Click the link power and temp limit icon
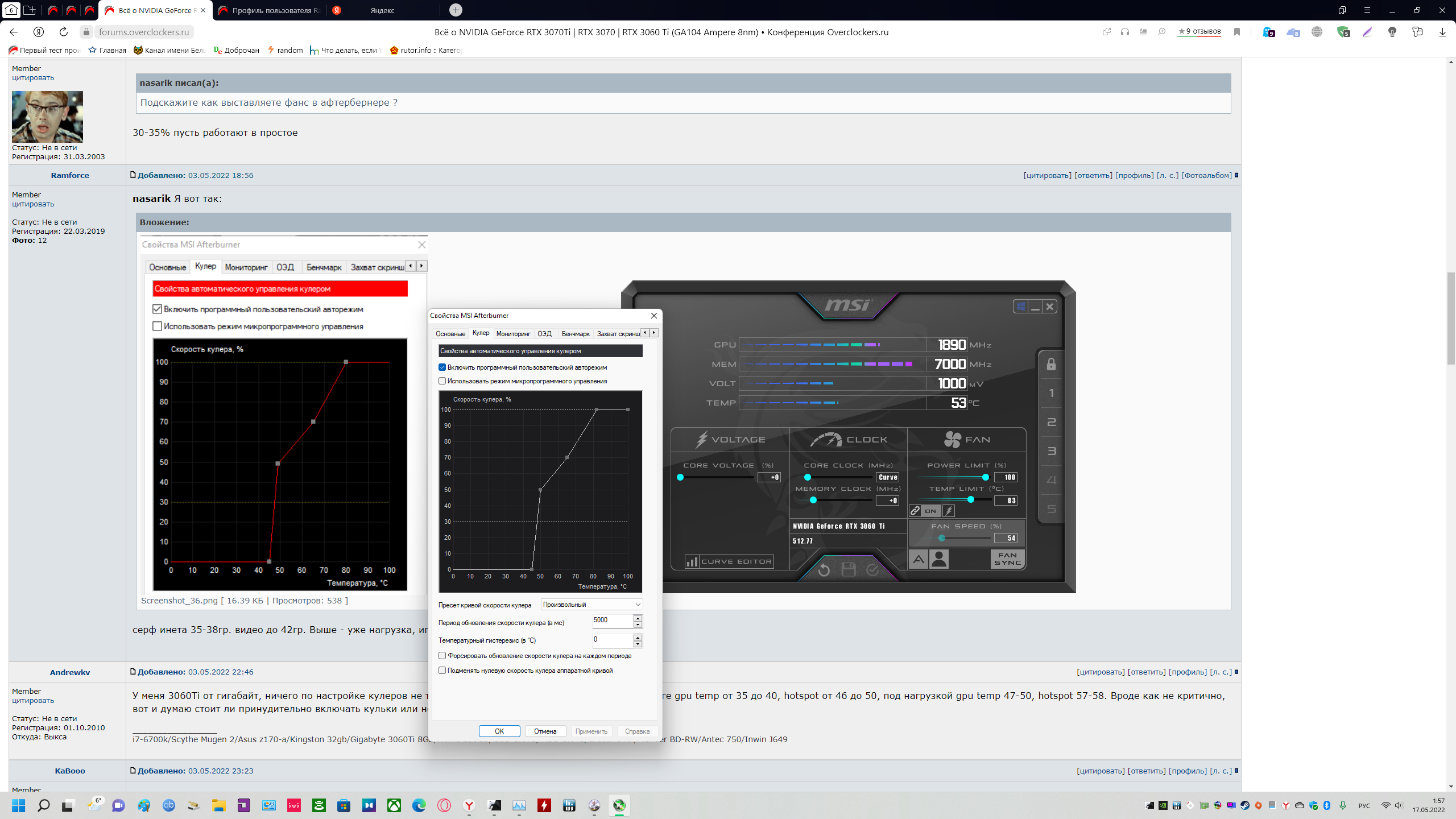1456x819 pixels. [915, 511]
